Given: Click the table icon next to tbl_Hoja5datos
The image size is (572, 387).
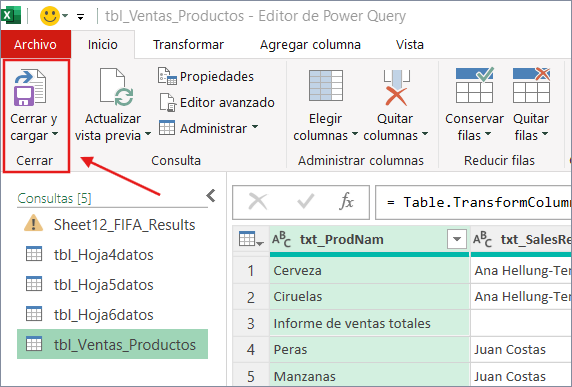Looking at the screenshot, I should (34, 284).
